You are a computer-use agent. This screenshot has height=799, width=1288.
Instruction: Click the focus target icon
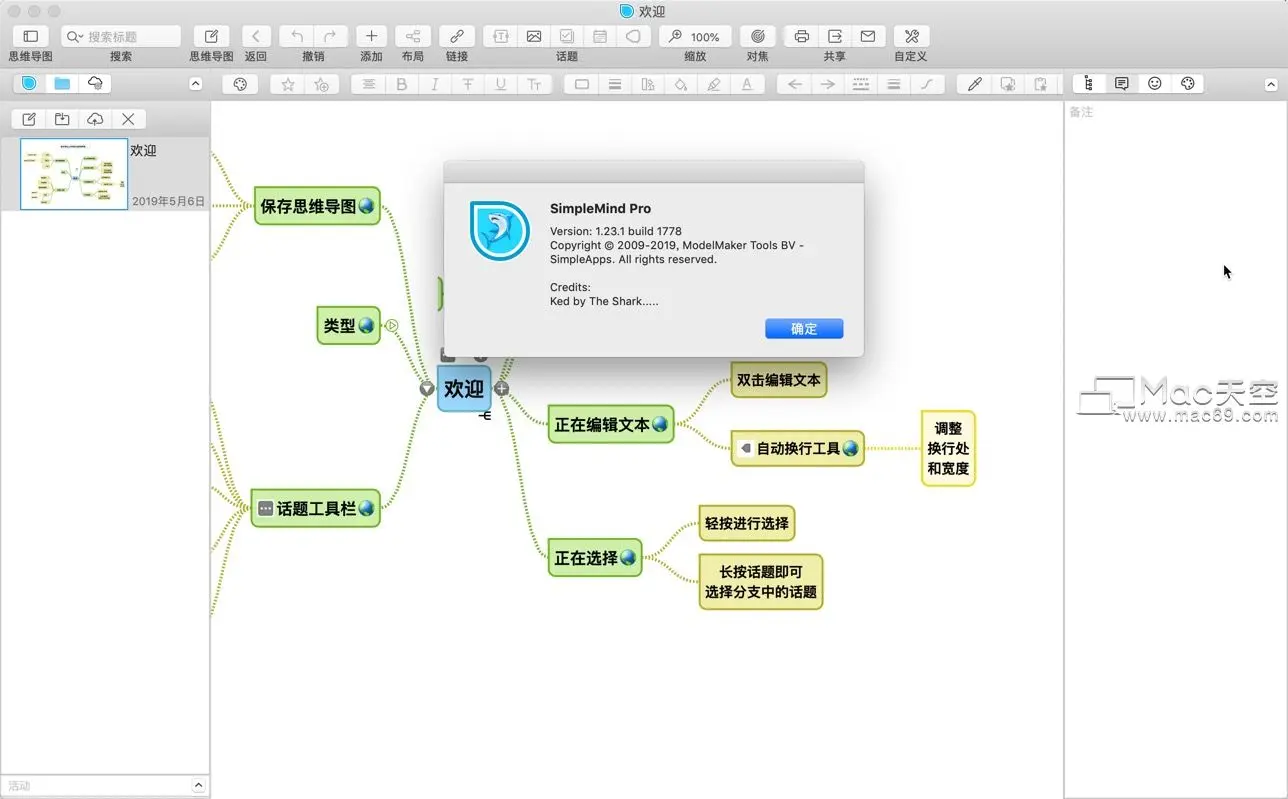[757, 36]
